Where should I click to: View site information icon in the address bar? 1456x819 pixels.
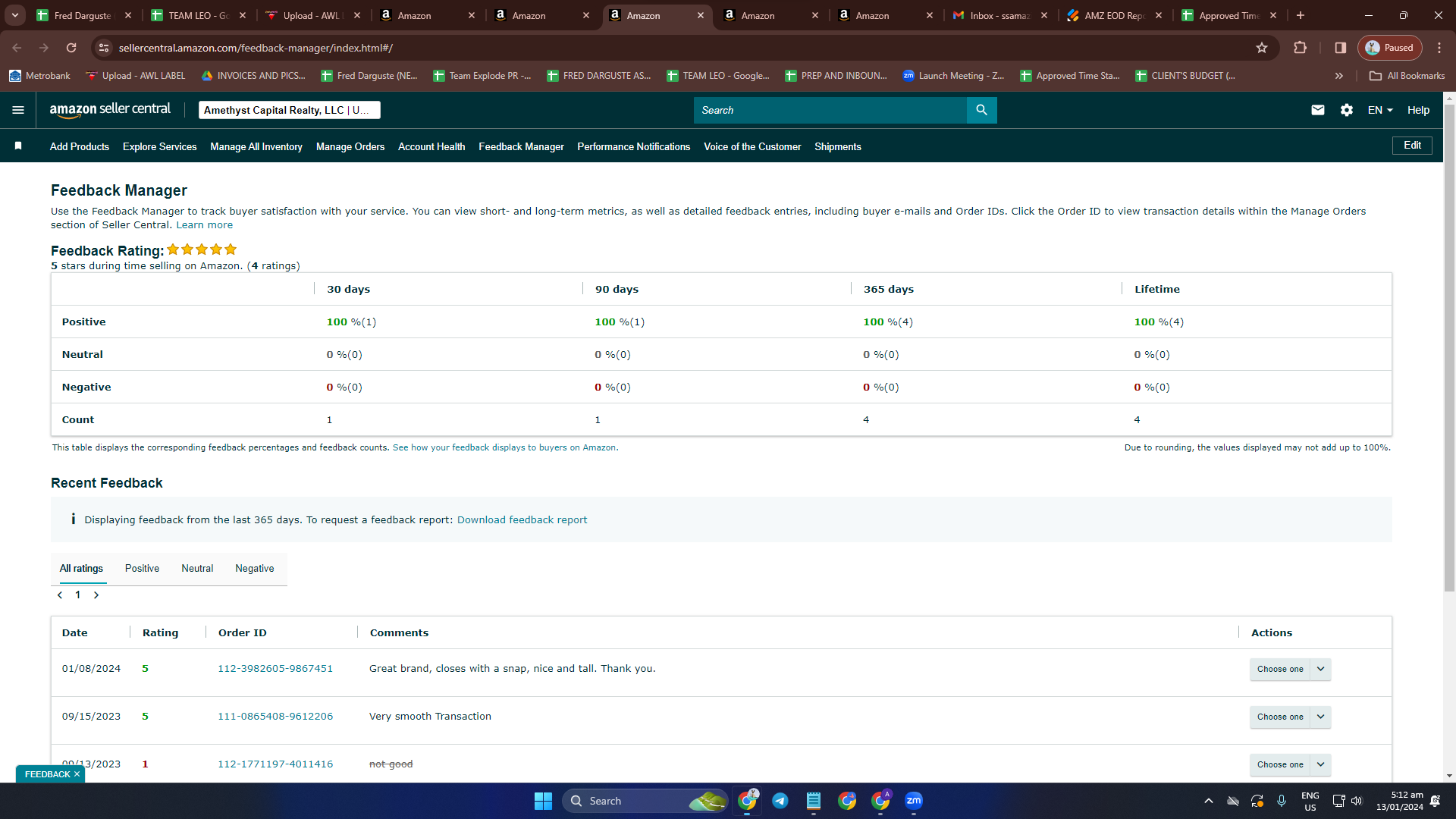point(104,48)
